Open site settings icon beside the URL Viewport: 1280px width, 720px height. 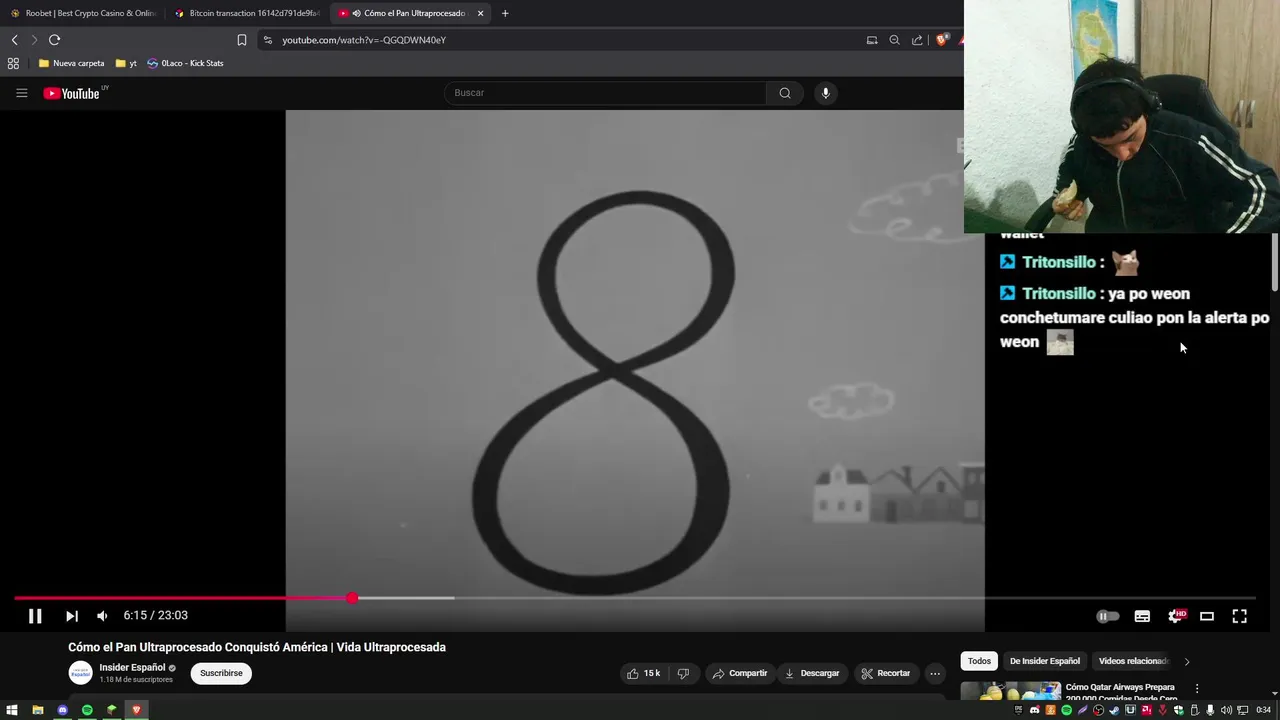(267, 40)
